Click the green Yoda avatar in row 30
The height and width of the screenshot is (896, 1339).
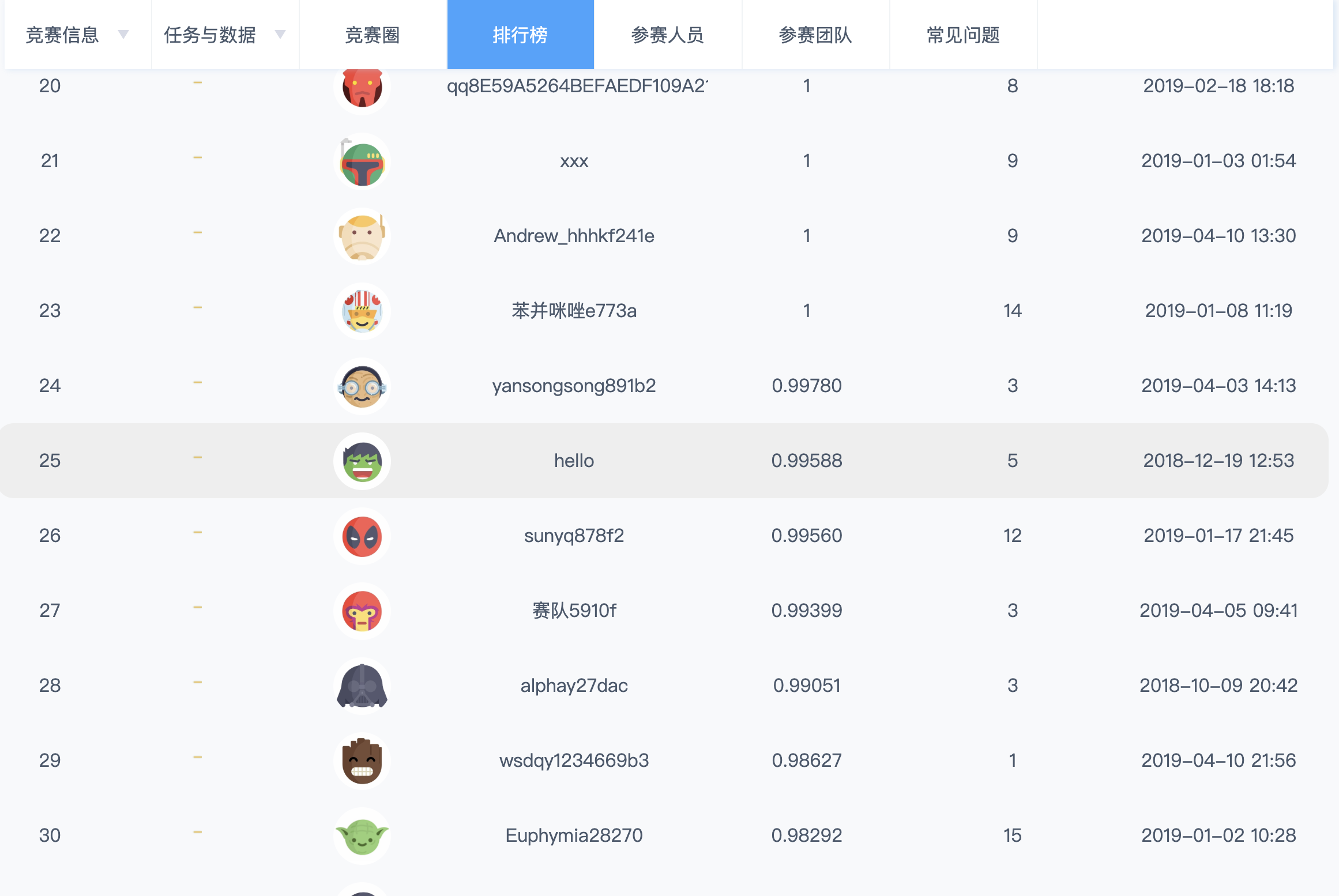tap(362, 836)
